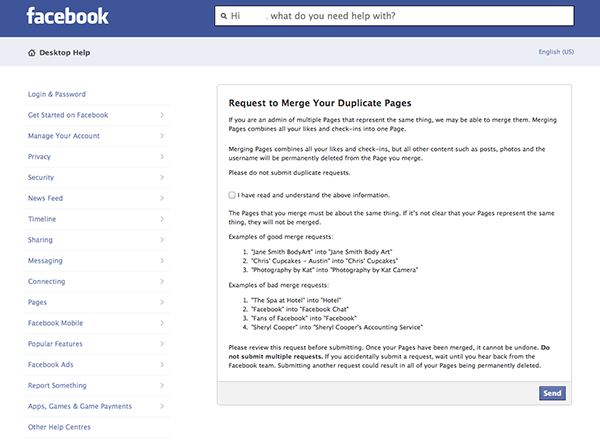Expand chevron beside Connecting
This screenshot has height=443, width=600.
(162, 282)
